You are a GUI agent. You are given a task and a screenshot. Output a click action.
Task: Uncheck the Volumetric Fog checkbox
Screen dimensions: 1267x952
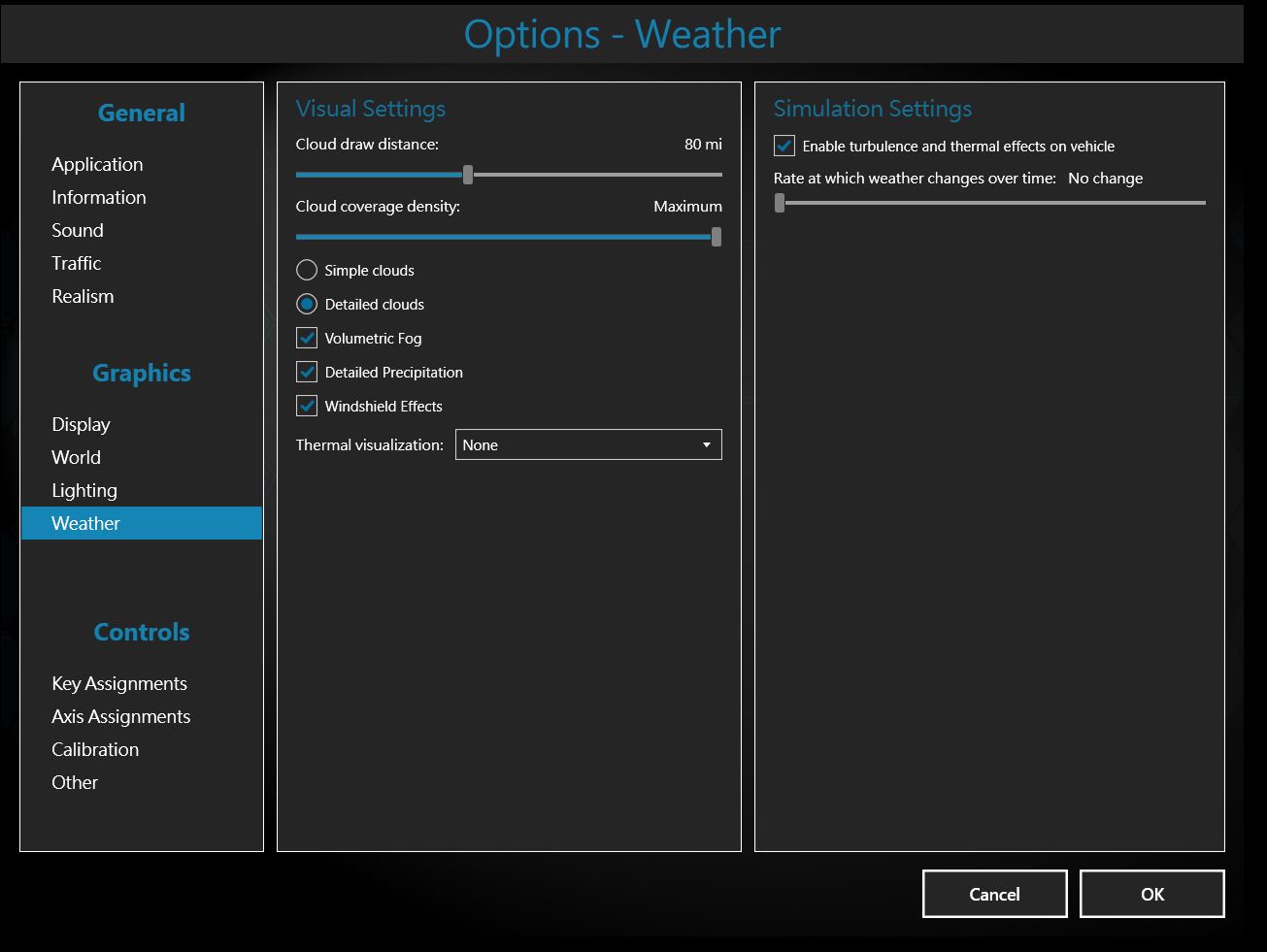click(307, 338)
